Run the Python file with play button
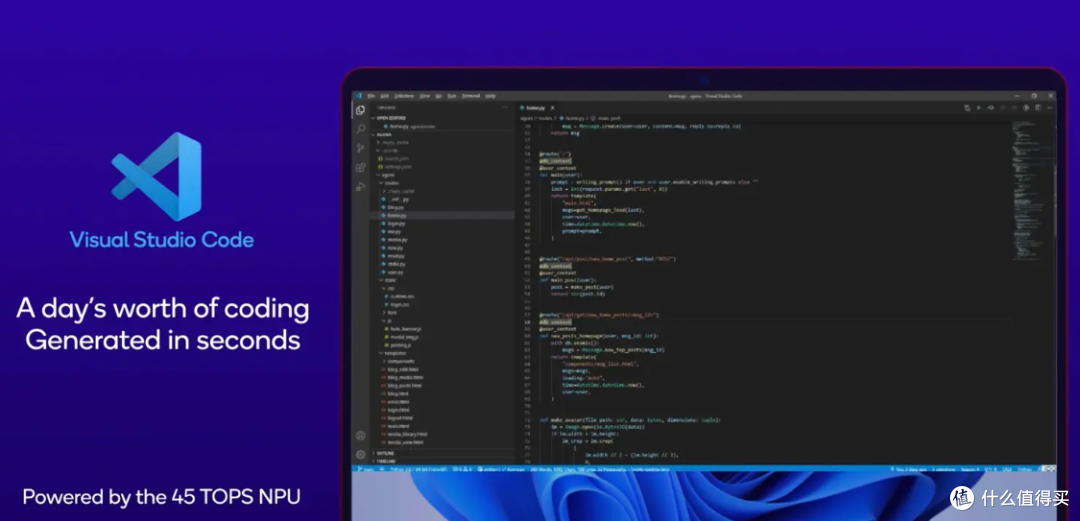The image size is (1080, 521). 979,108
